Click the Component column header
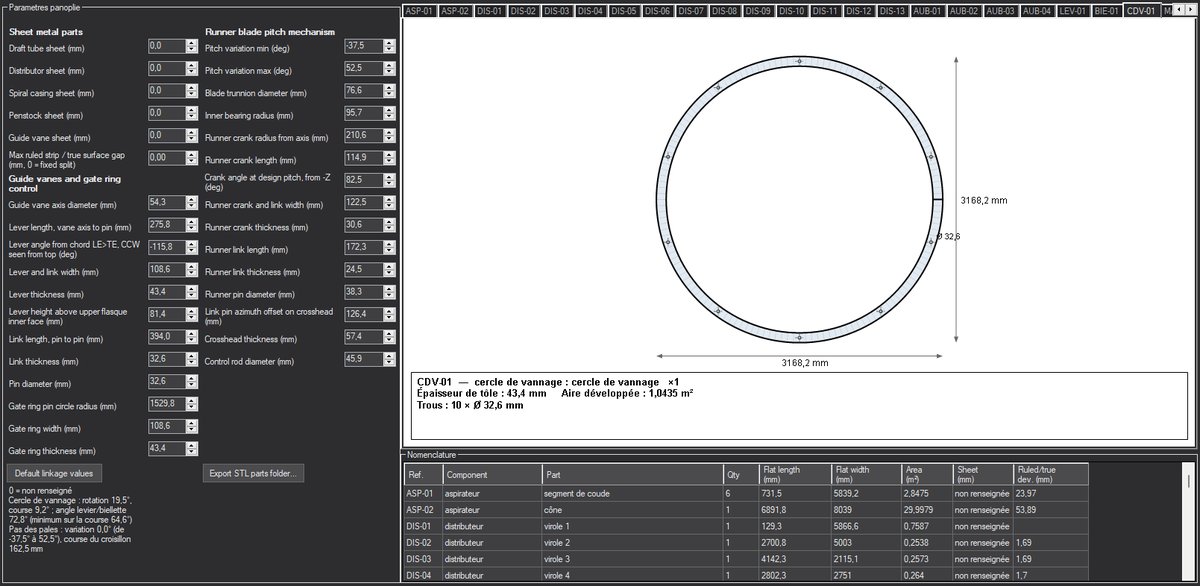1200x586 pixels. point(492,474)
